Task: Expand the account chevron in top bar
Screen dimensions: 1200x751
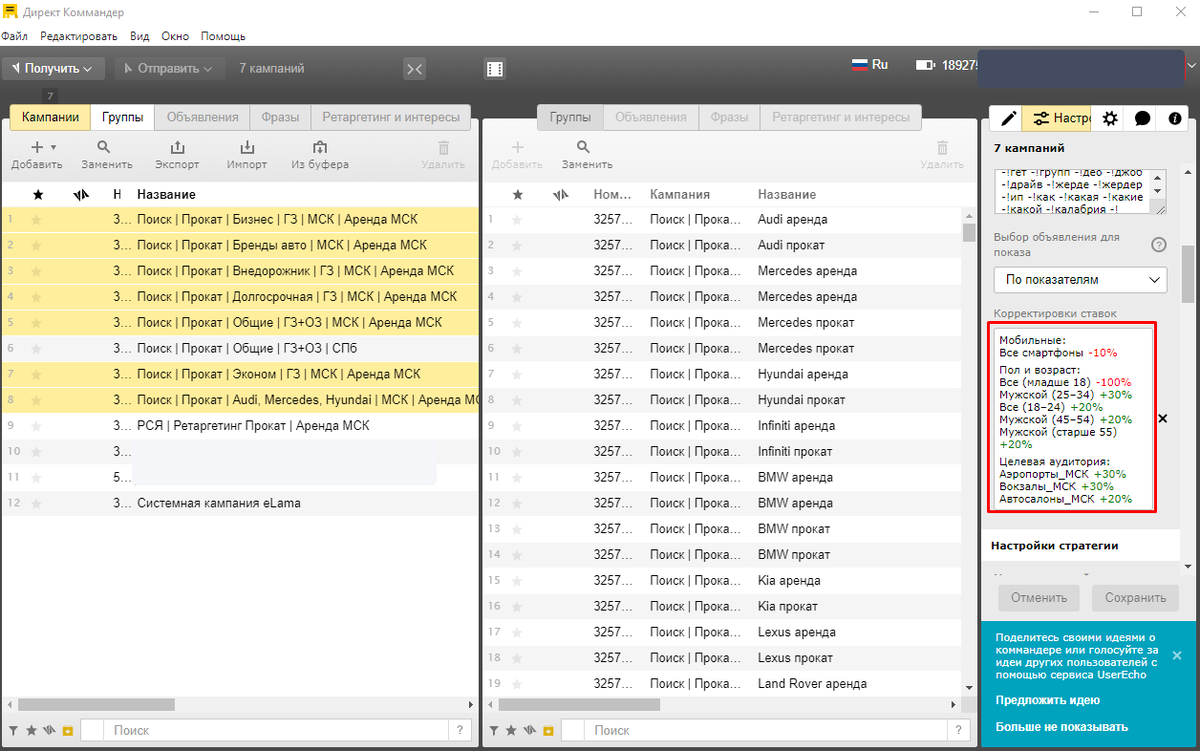Action: point(1193,65)
